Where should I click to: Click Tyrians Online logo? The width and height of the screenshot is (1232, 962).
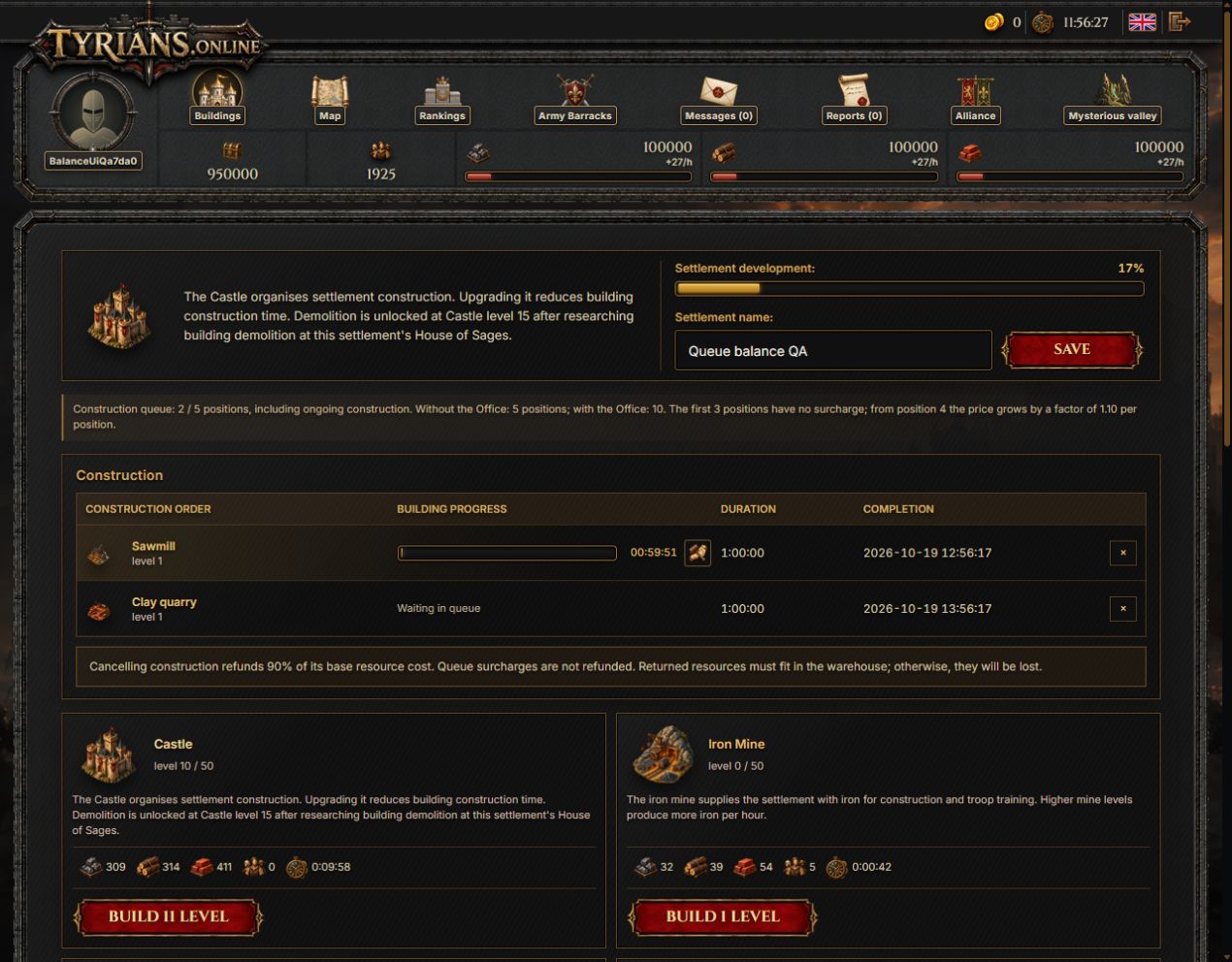(150, 44)
